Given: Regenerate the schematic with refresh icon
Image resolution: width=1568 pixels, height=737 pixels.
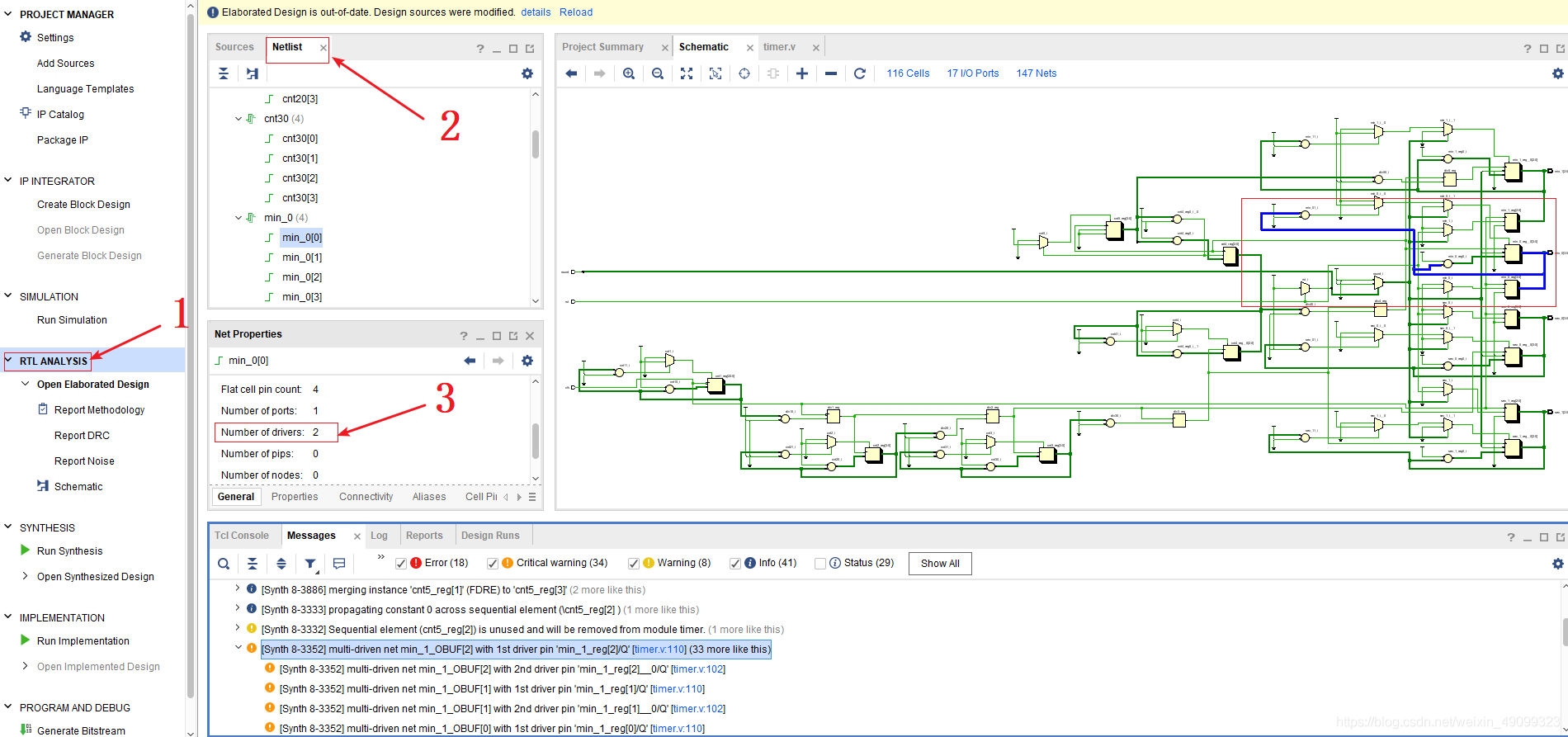Looking at the screenshot, I should coord(860,73).
